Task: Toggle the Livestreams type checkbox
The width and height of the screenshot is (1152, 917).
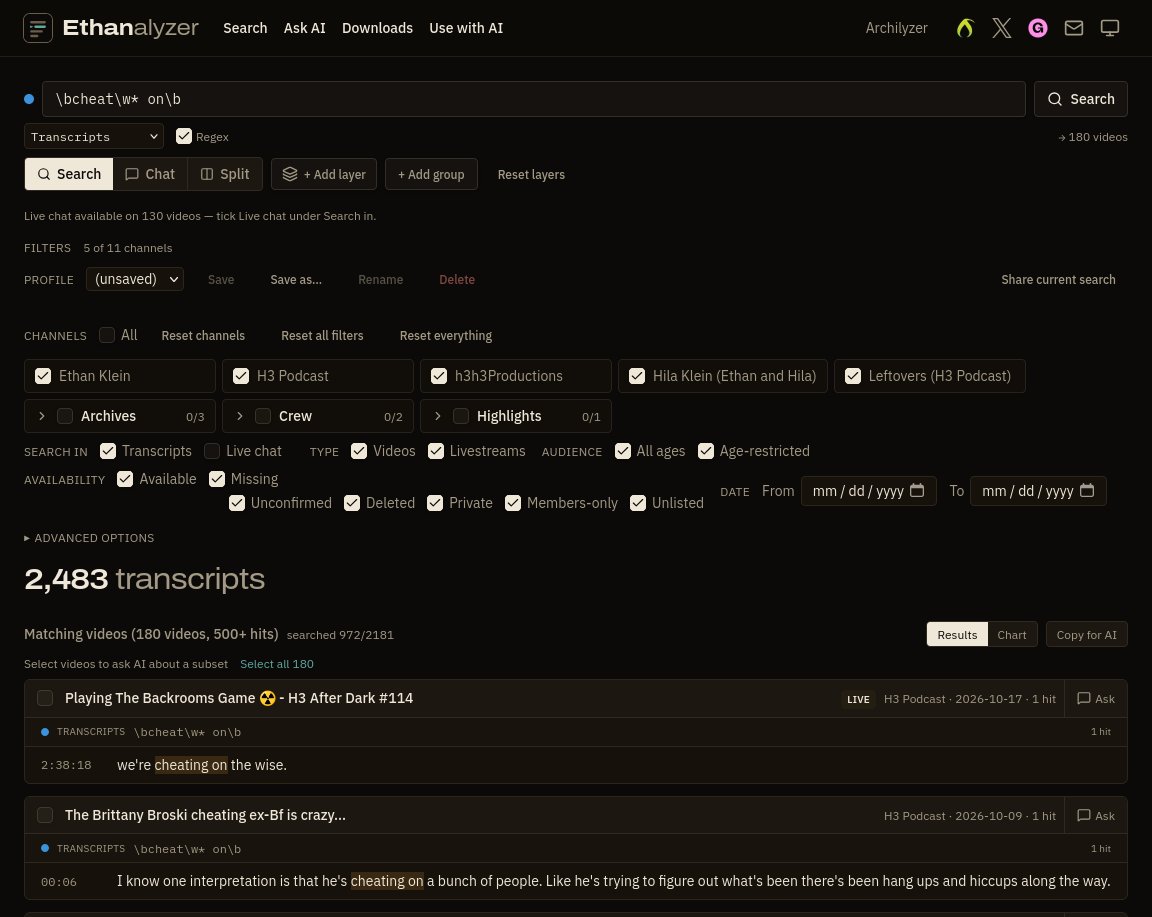Action: [x=436, y=451]
